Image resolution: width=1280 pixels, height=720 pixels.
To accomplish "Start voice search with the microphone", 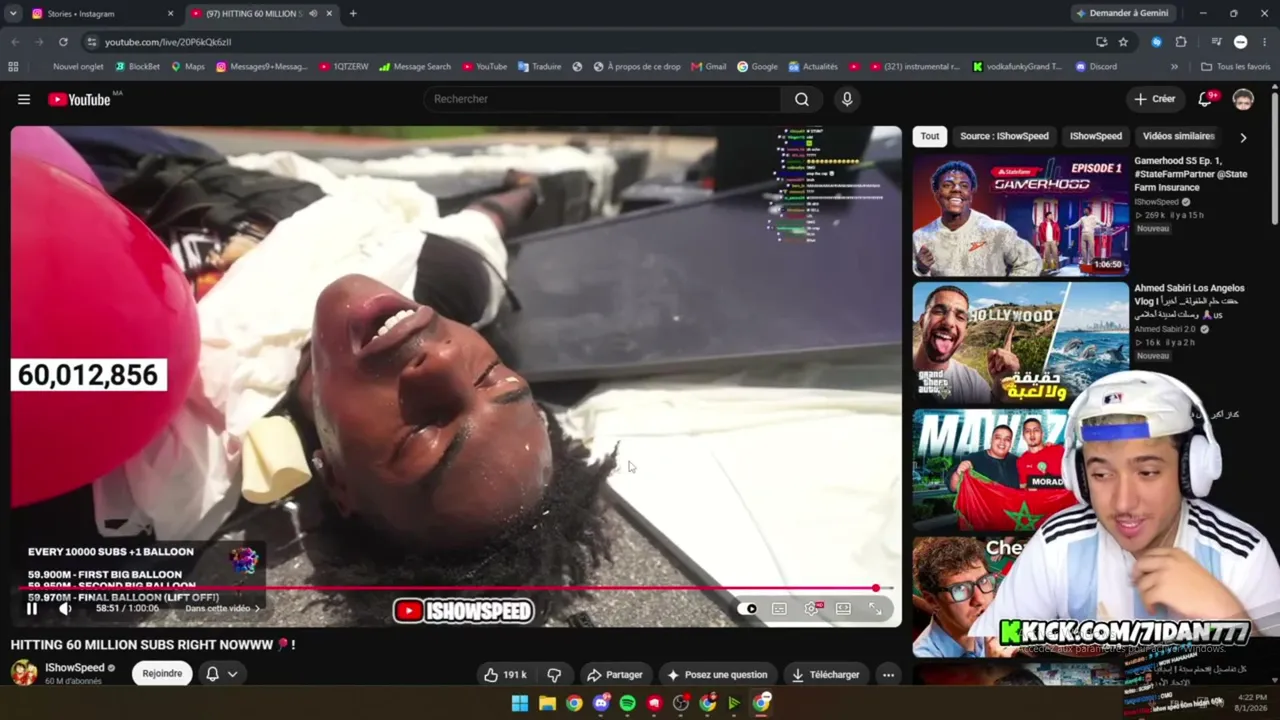I will coord(847,99).
